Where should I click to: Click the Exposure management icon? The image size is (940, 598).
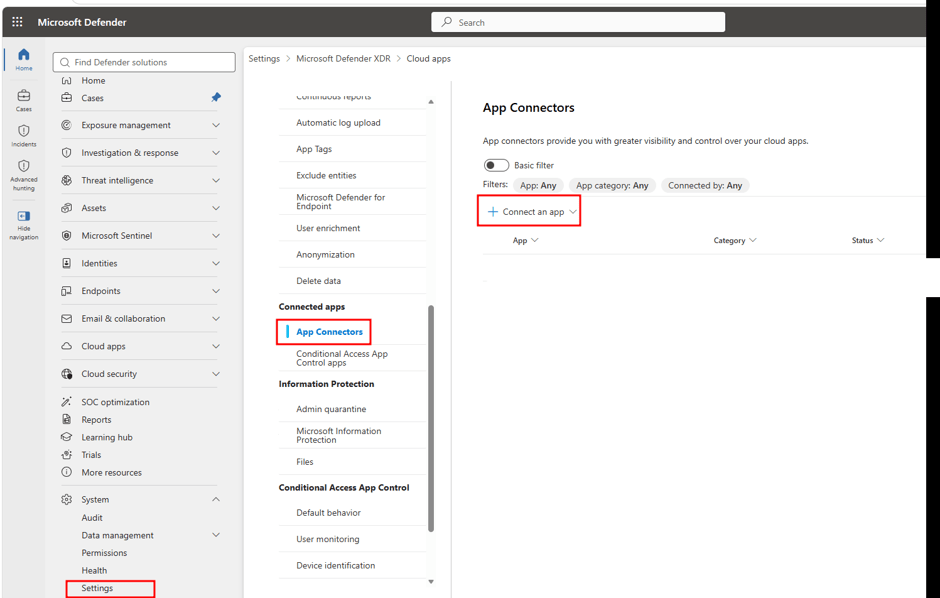[67, 125]
